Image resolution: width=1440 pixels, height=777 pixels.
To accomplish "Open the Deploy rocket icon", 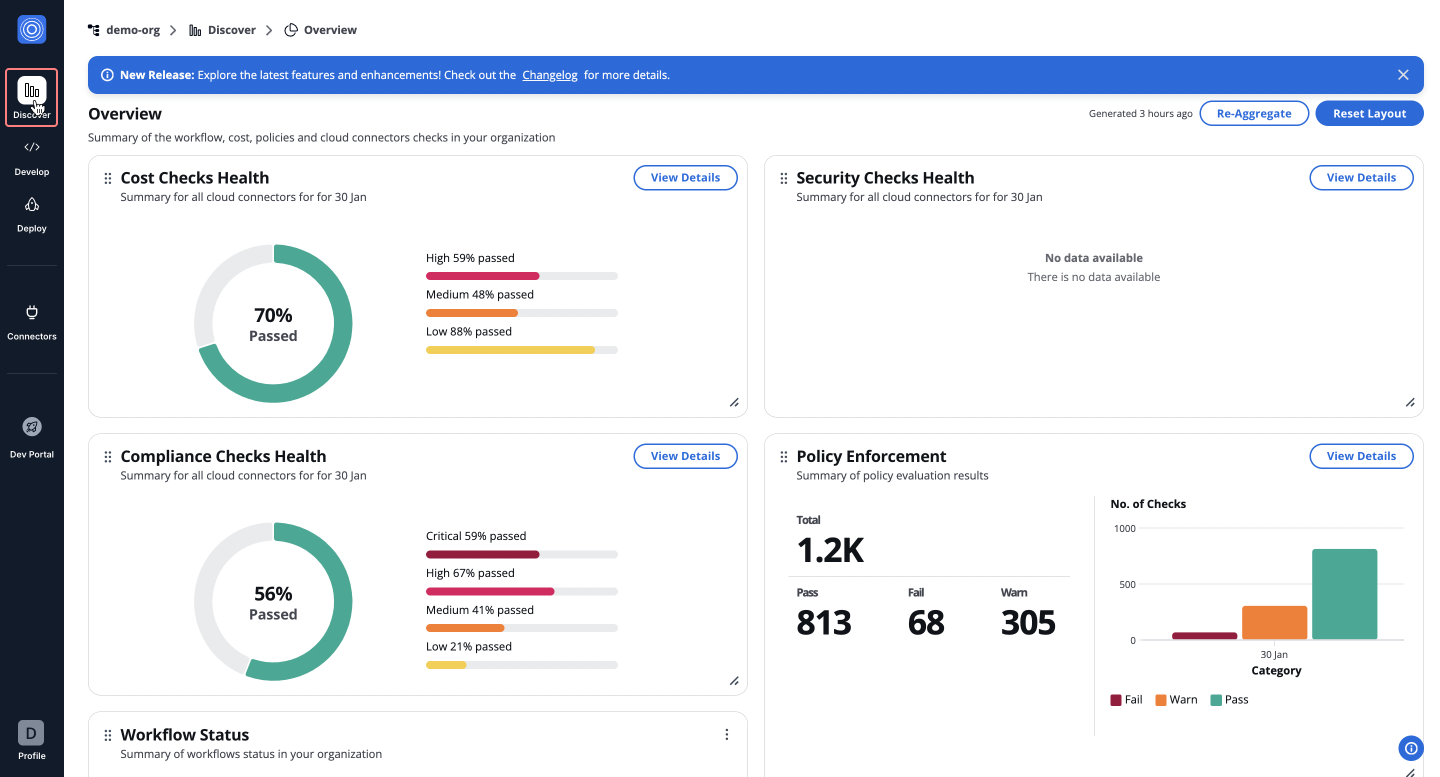I will (x=32, y=205).
